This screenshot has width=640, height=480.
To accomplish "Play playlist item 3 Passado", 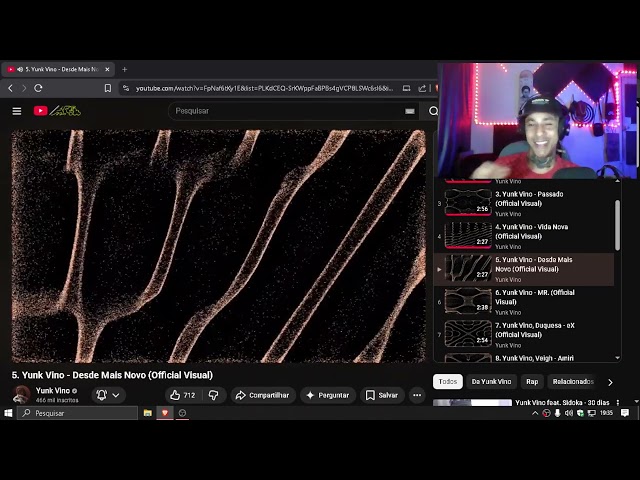I will pyautogui.click(x=524, y=203).
